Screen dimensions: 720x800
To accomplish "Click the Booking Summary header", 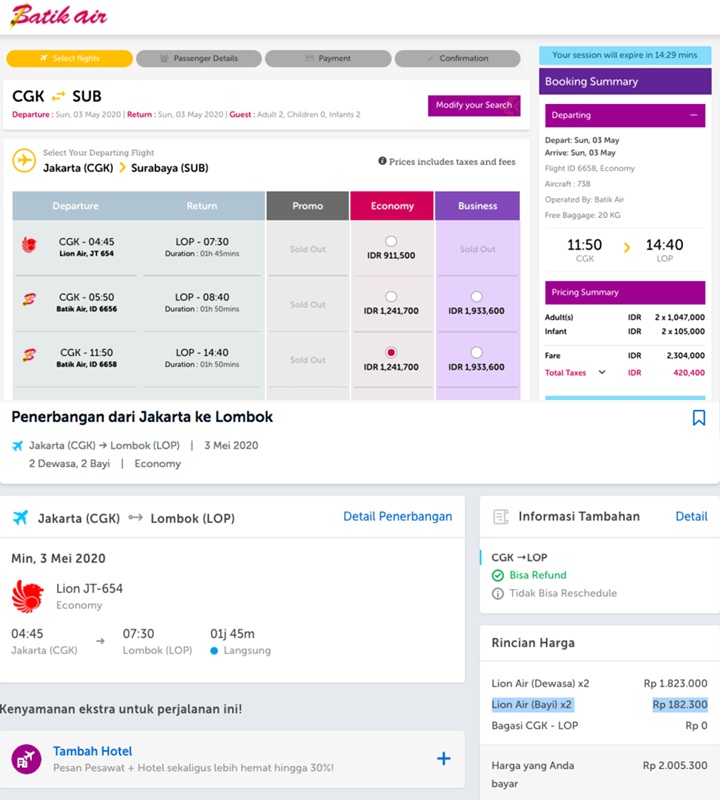I will [x=625, y=82].
